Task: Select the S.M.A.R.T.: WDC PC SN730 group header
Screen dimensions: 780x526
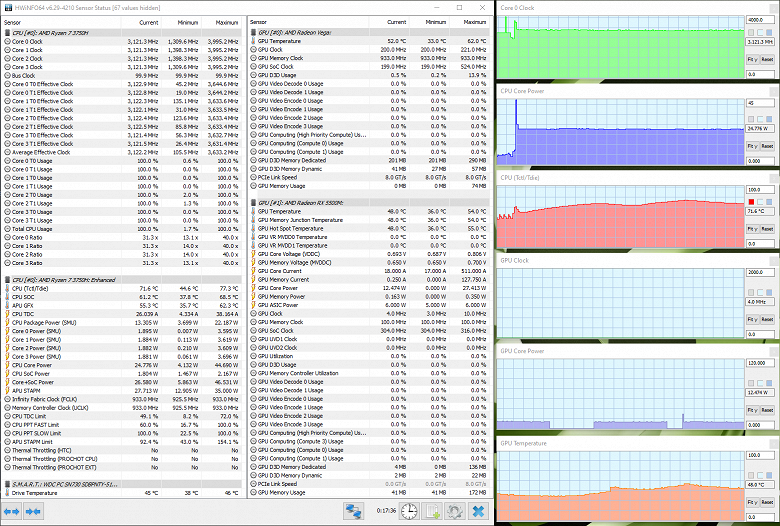Action: coord(122,484)
